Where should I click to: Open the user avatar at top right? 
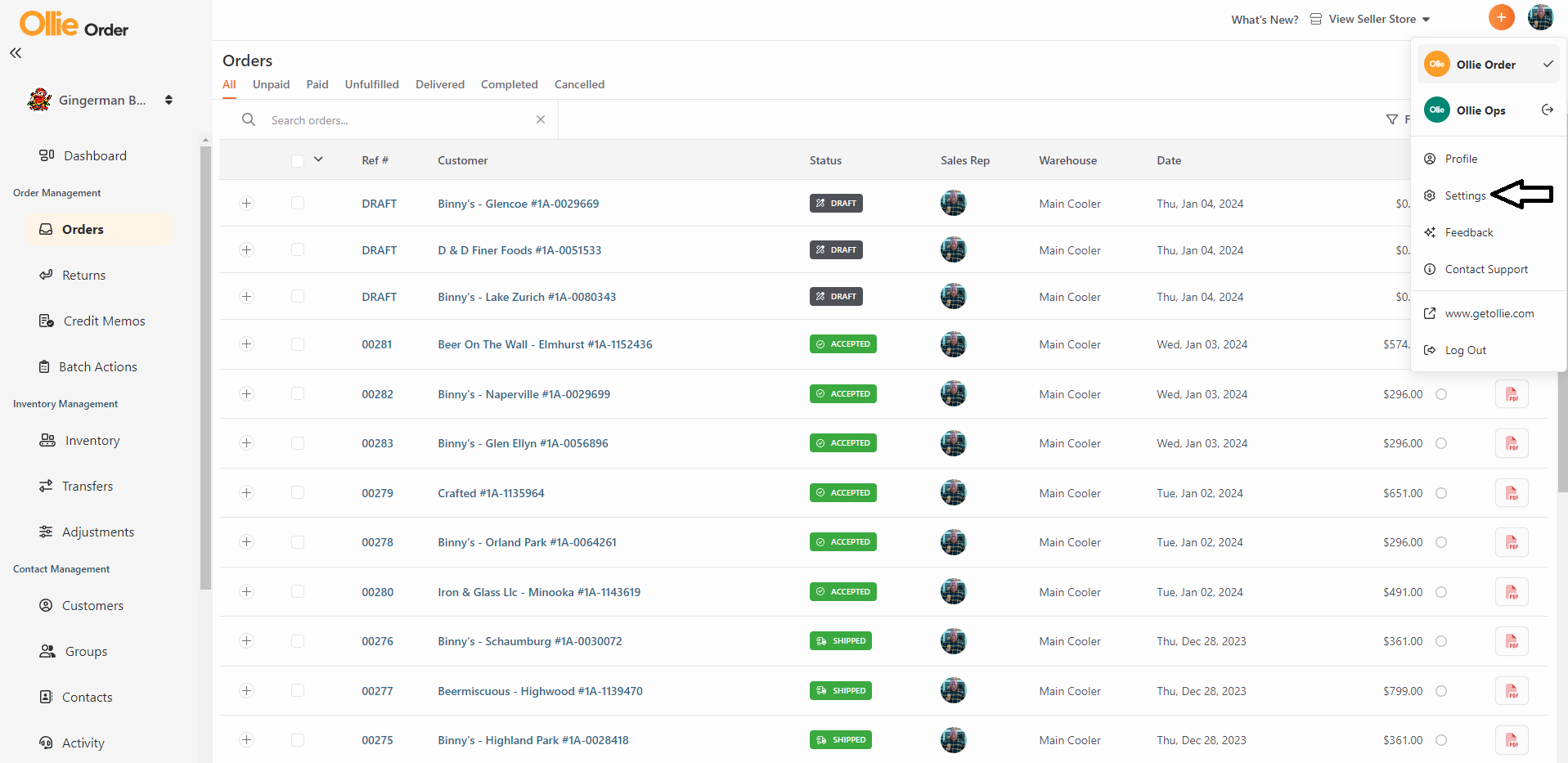tap(1540, 17)
